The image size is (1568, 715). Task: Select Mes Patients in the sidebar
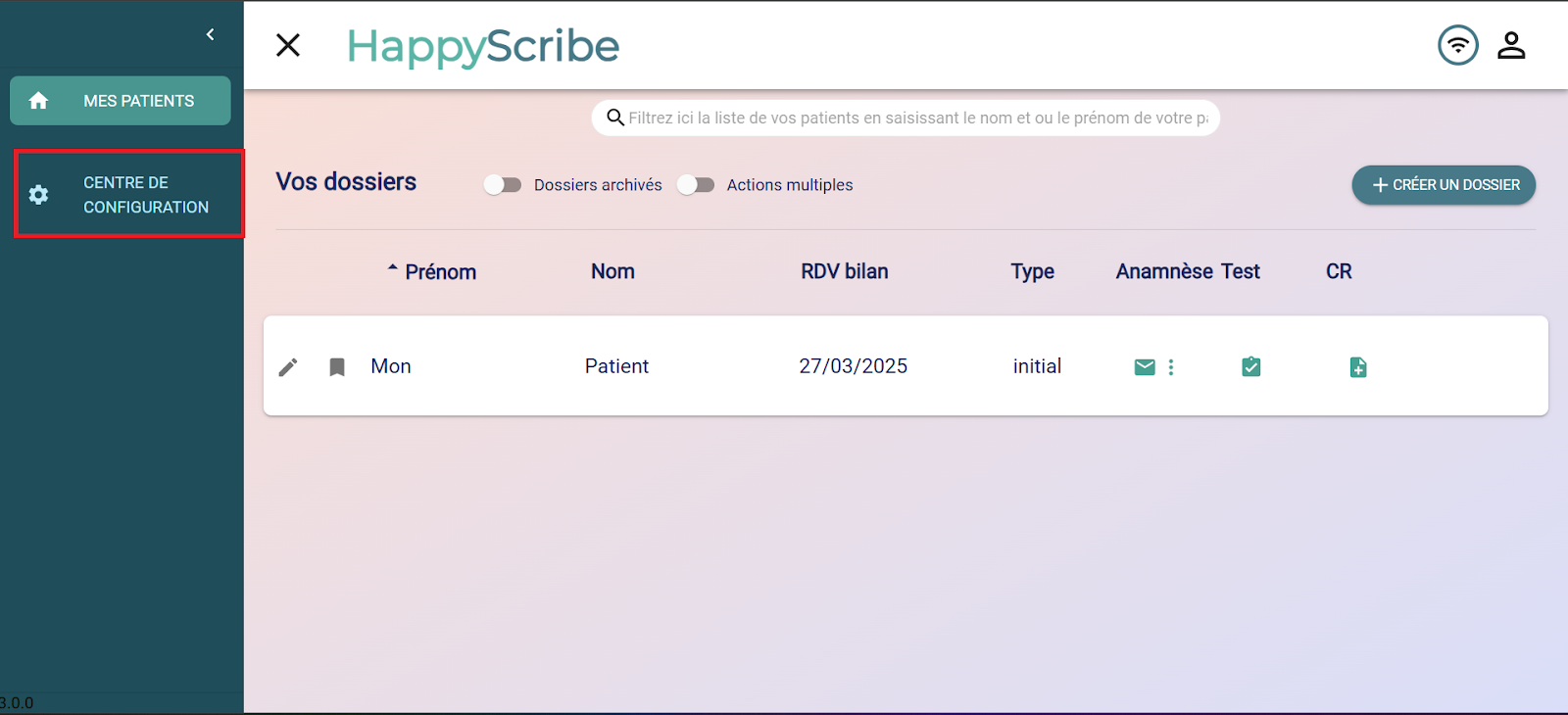121,101
